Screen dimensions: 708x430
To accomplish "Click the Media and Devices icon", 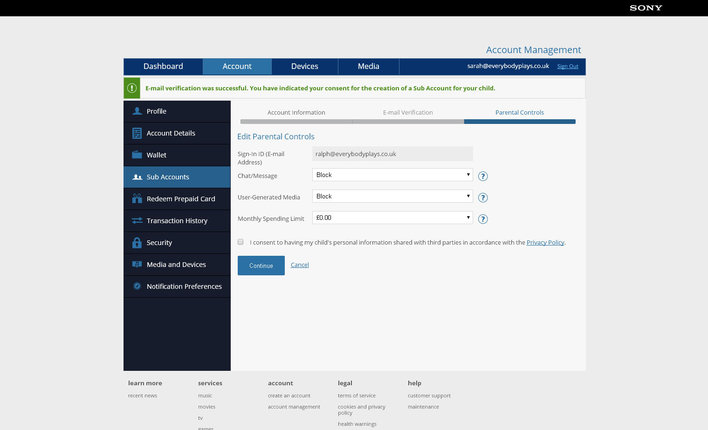I will pos(137,264).
